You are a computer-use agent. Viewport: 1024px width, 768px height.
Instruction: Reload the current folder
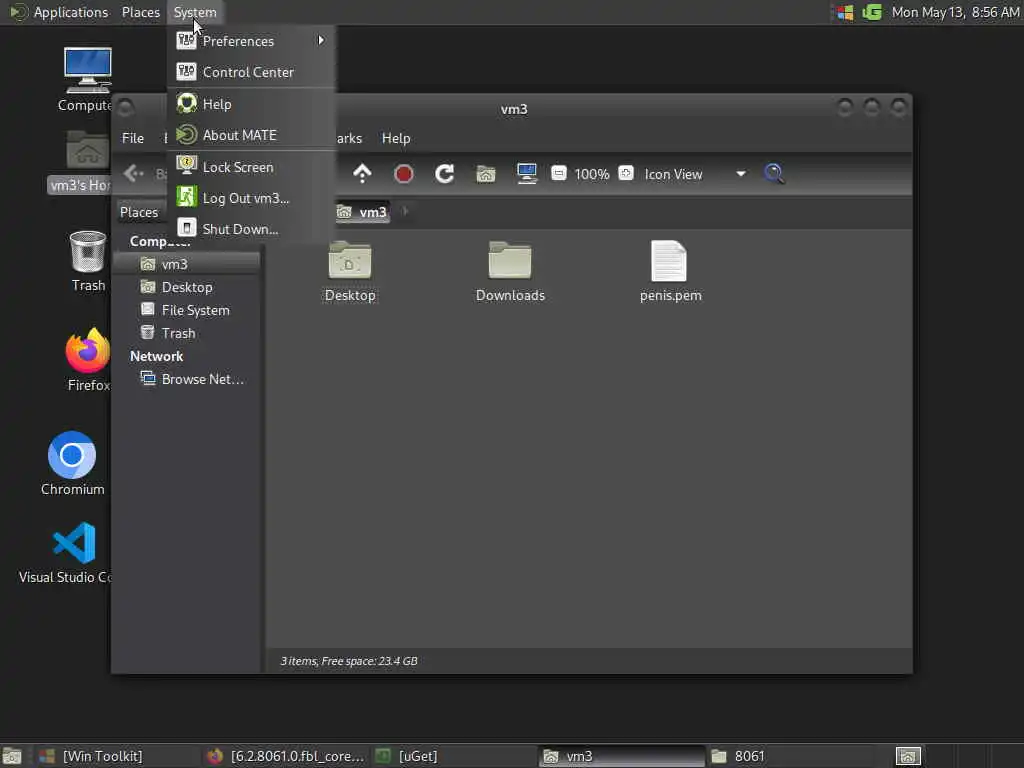pos(445,174)
